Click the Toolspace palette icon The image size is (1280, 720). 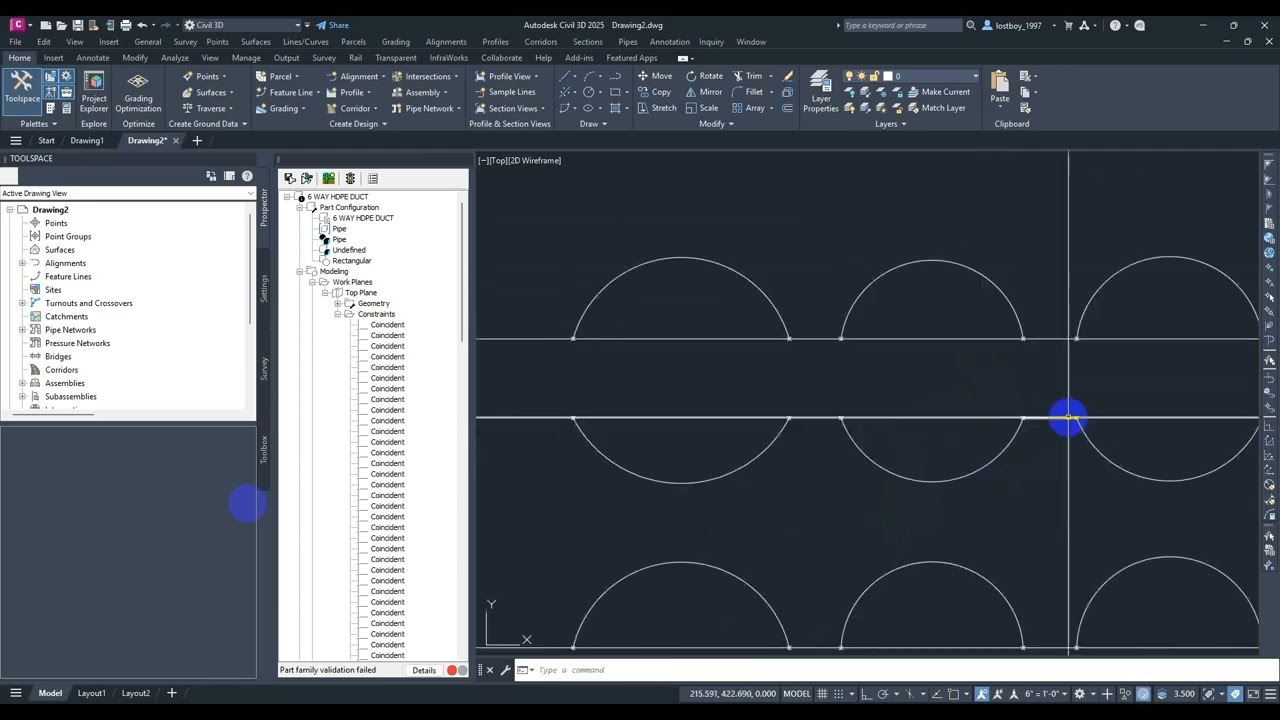22,86
